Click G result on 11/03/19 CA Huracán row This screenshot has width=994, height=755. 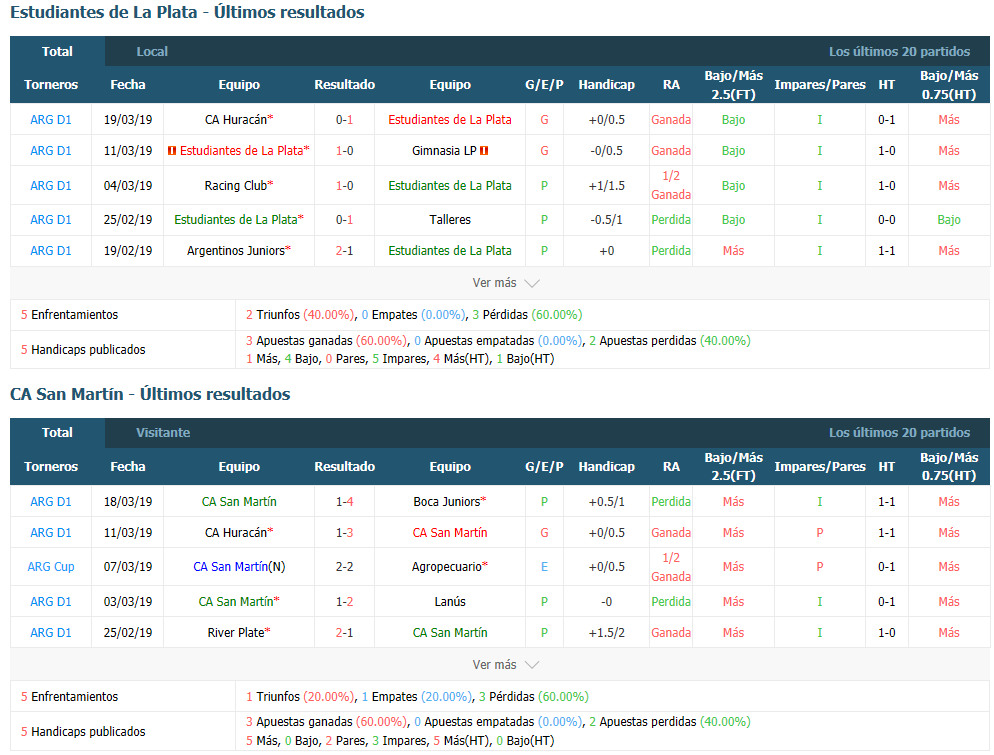[544, 533]
